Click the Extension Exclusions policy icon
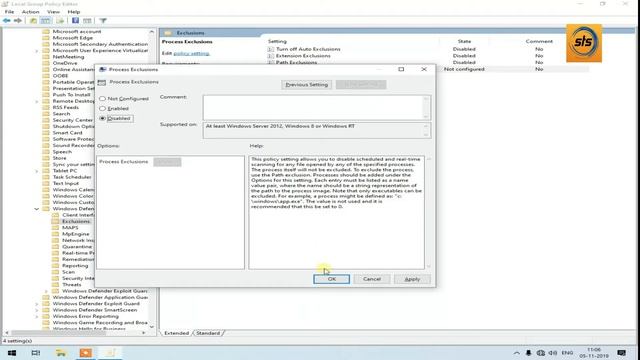This screenshot has width=640, height=360. 271,56
